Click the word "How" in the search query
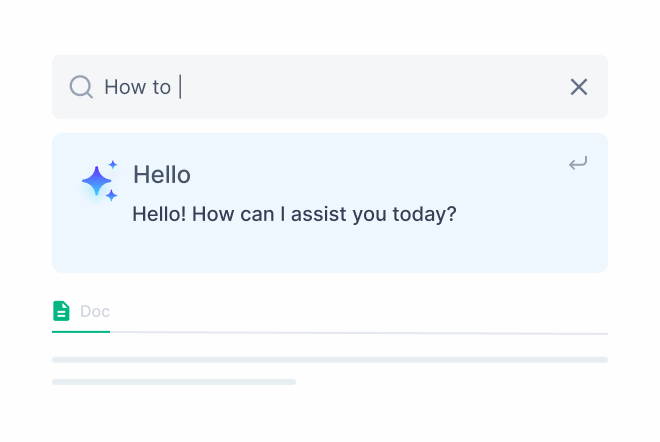The image size is (660, 442). coord(125,87)
